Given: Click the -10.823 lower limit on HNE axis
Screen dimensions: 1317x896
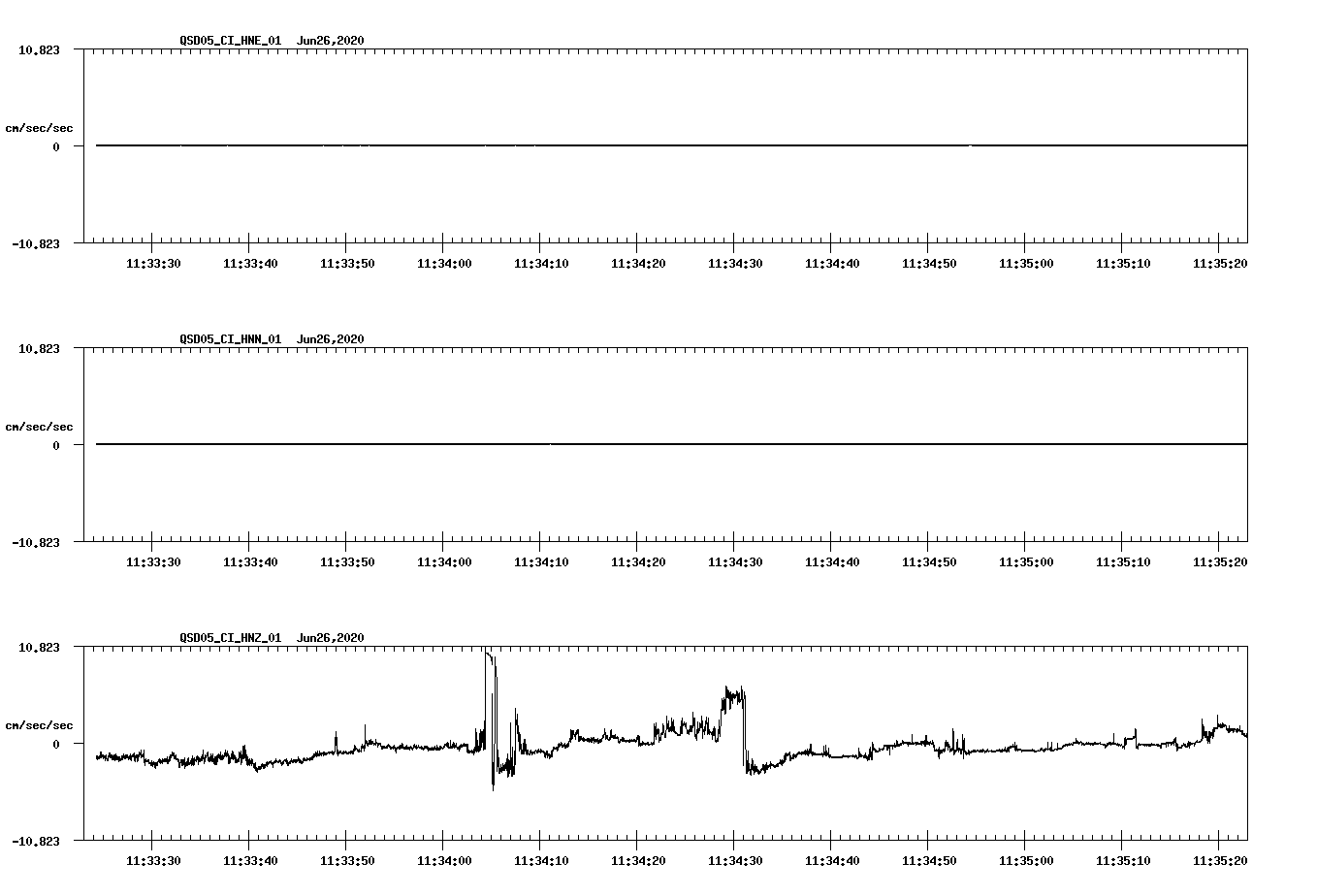Looking at the screenshot, I should [x=36, y=243].
